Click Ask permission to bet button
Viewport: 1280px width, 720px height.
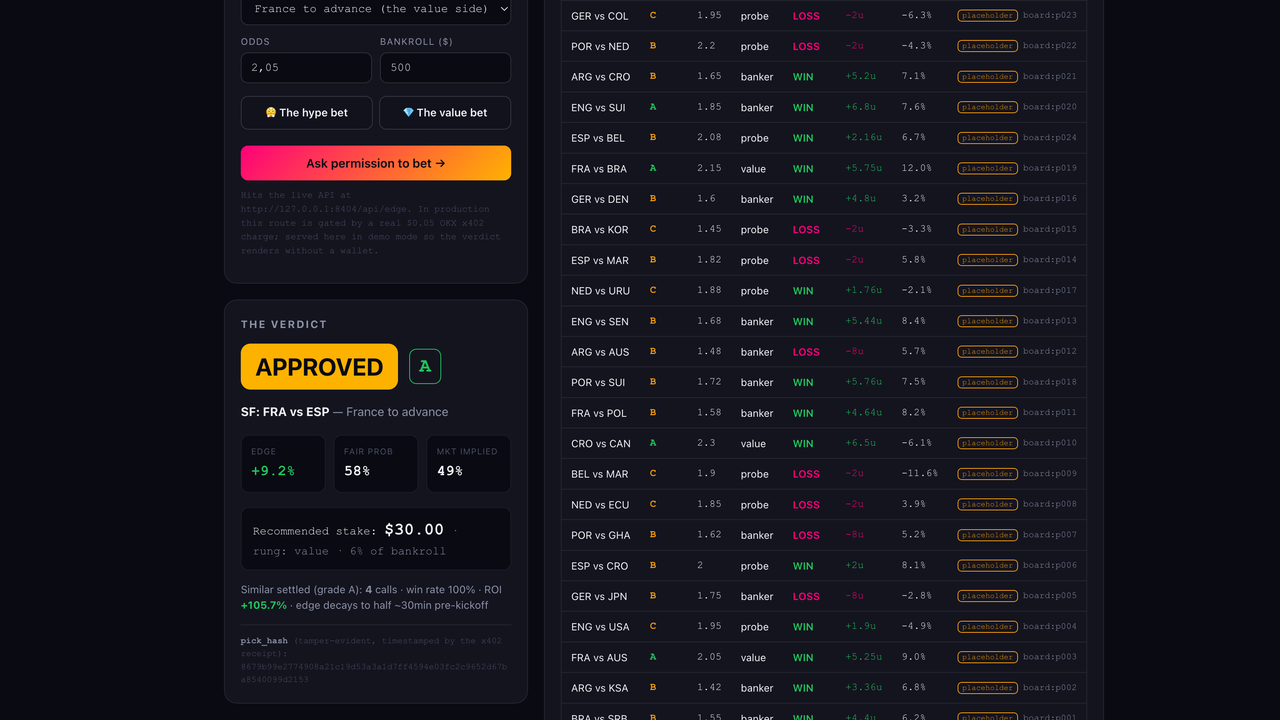[x=376, y=163]
